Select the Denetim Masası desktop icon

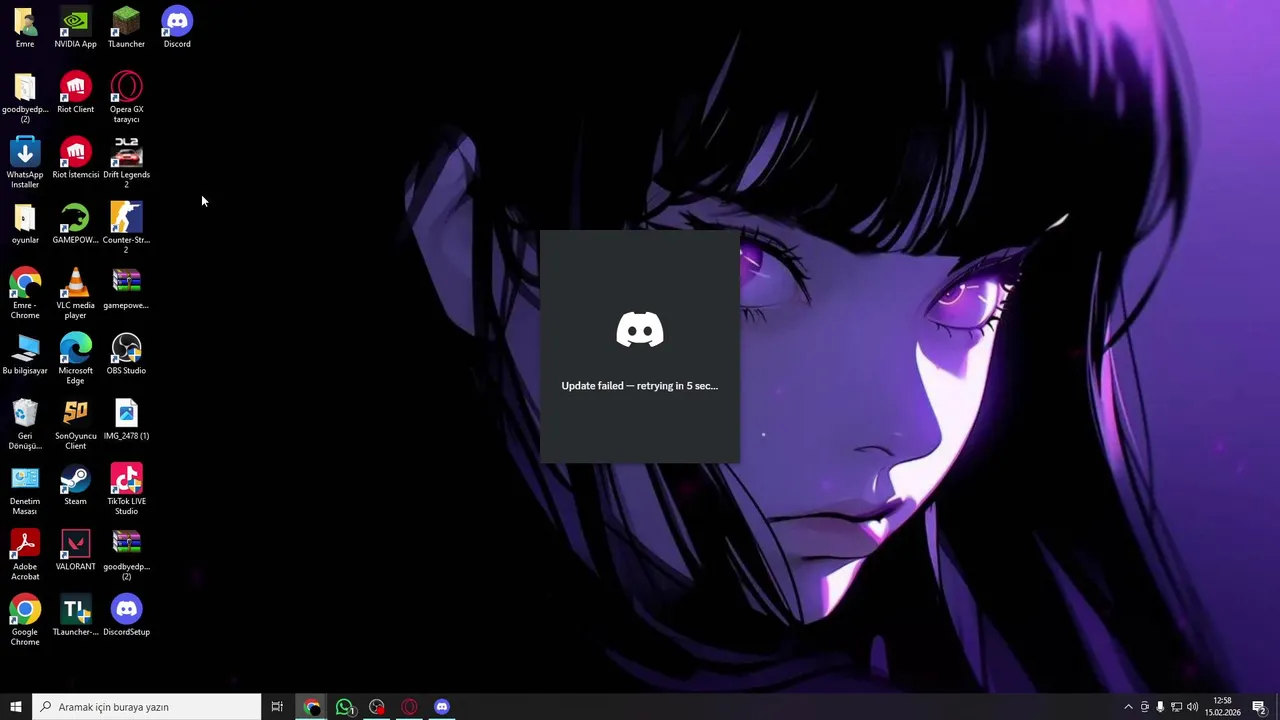click(x=25, y=489)
